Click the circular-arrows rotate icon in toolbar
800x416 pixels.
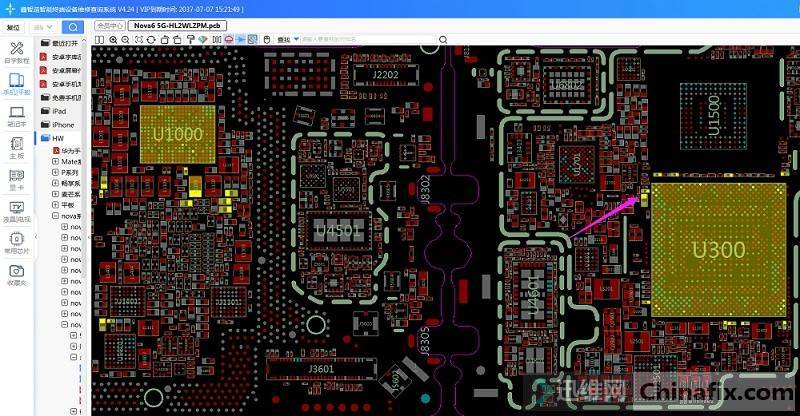pyautogui.click(x=151, y=39)
